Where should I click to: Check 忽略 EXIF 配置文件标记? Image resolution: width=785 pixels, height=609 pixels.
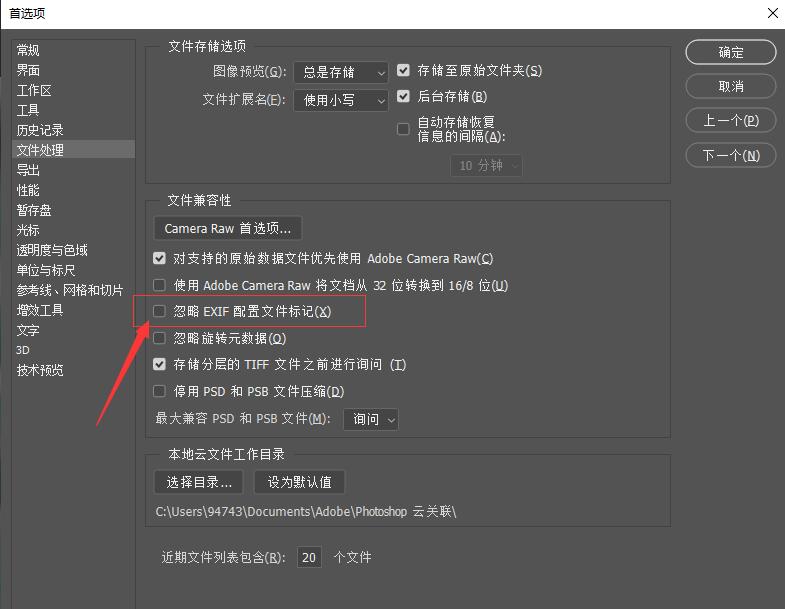coord(159,312)
